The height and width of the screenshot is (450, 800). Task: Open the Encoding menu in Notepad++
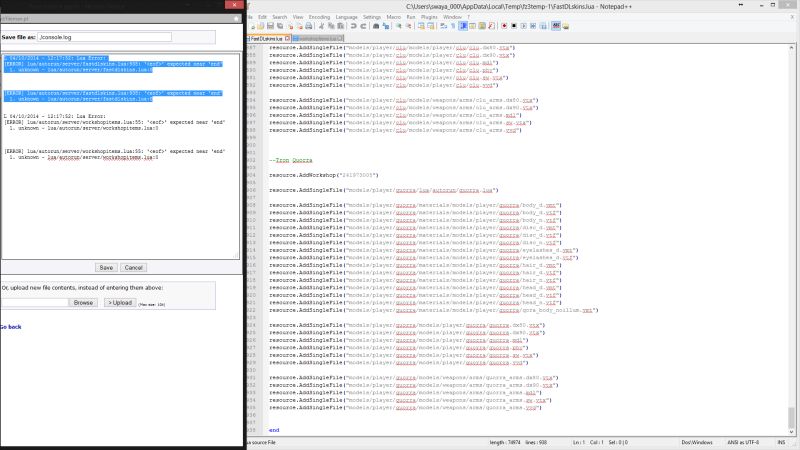pyautogui.click(x=319, y=17)
